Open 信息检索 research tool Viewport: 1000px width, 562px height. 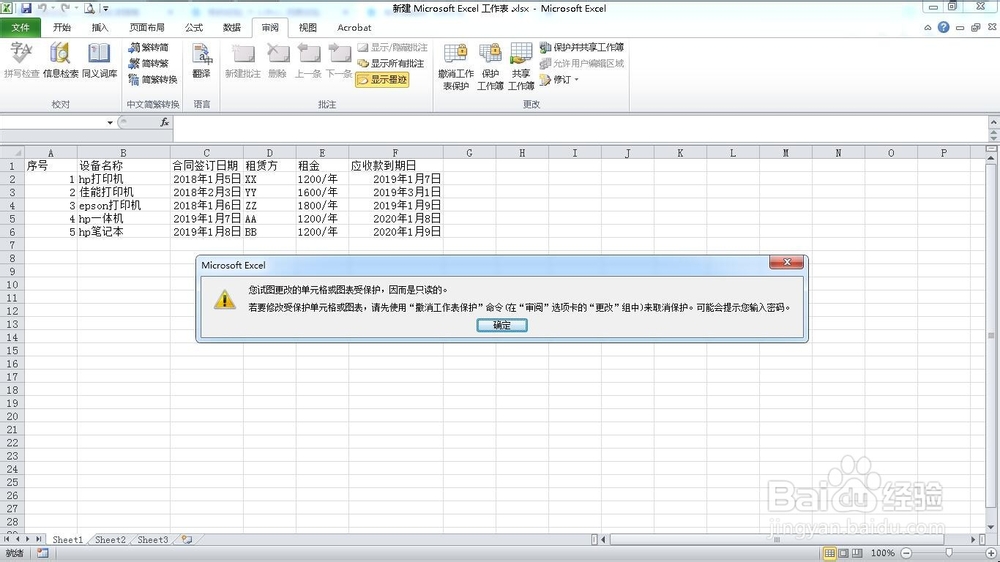click(61, 61)
